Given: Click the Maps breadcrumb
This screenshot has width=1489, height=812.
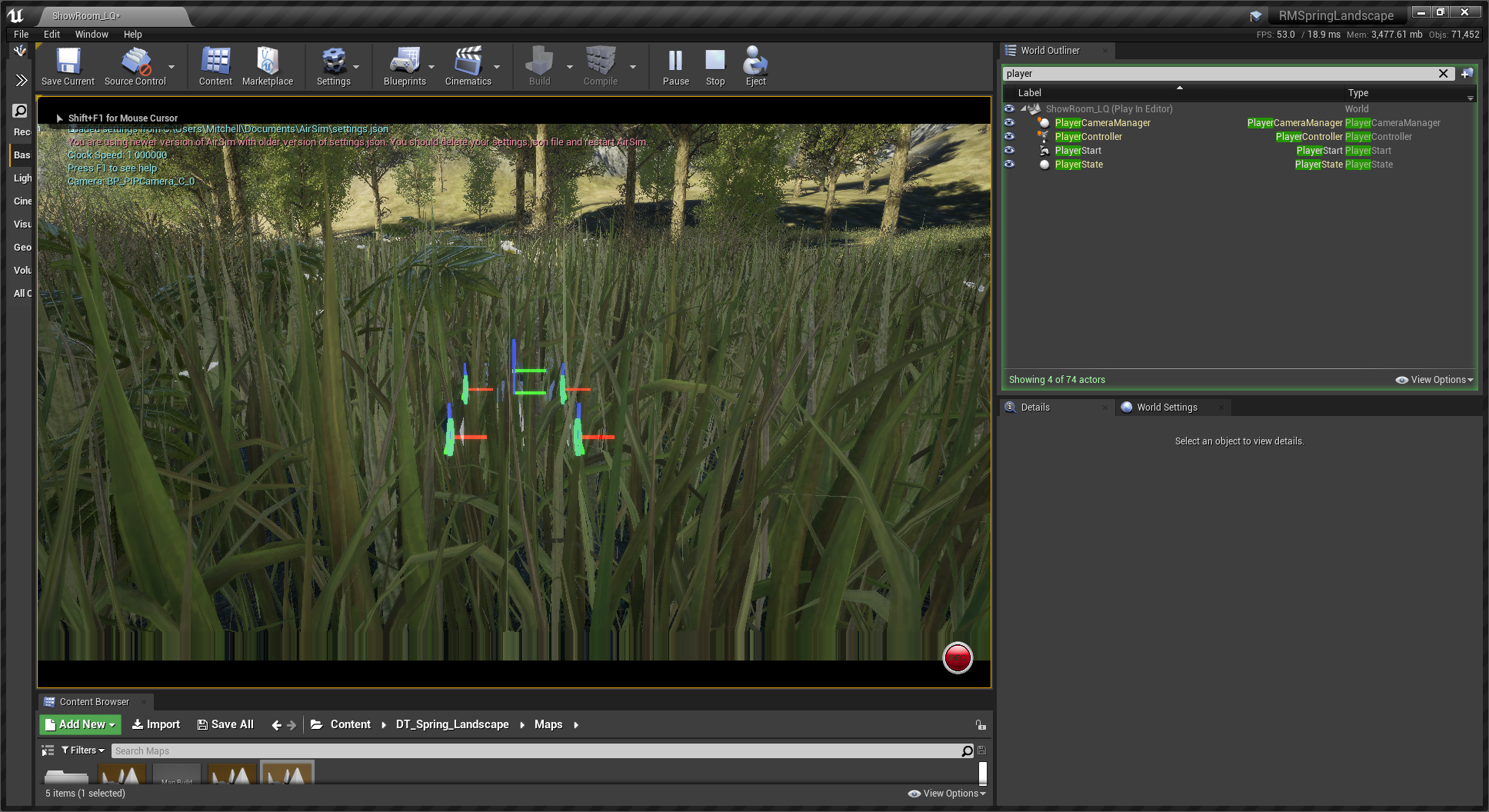Looking at the screenshot, I should click(x=548, y=724).
